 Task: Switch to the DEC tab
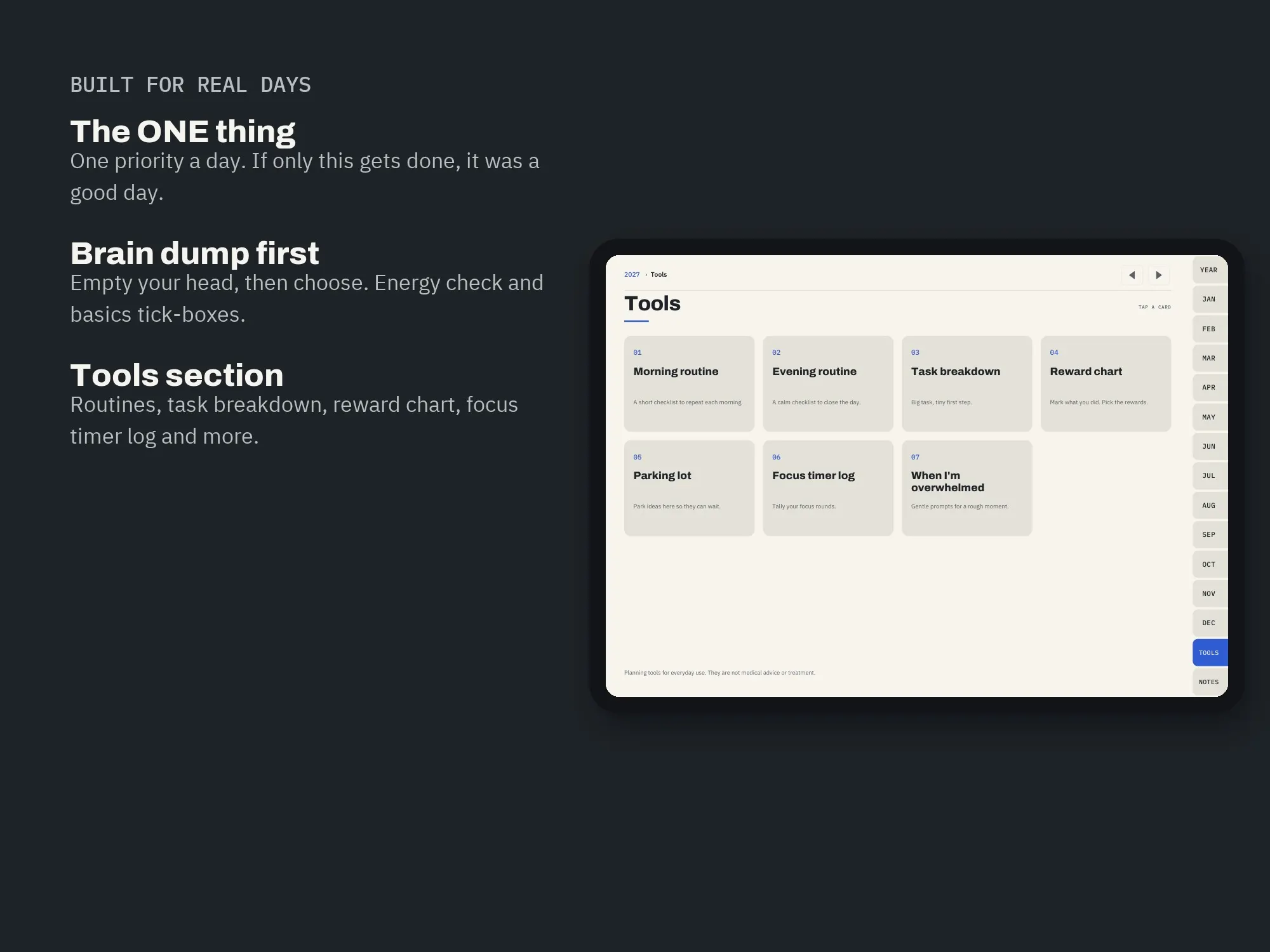pos(1210,623)
